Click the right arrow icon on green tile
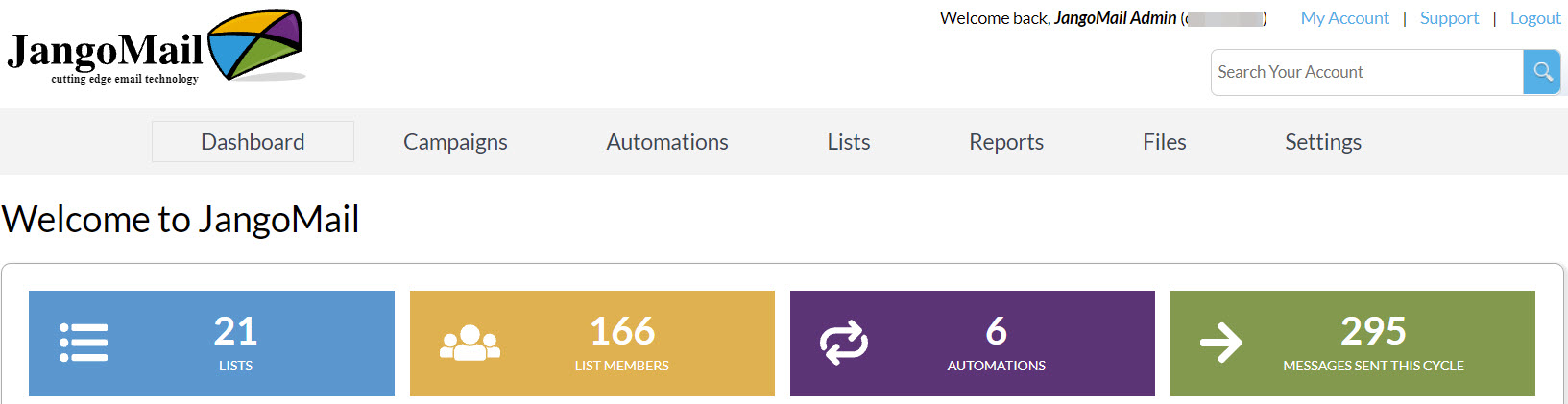This screenshot has width=1568, height=404. tap(1221, 343)
